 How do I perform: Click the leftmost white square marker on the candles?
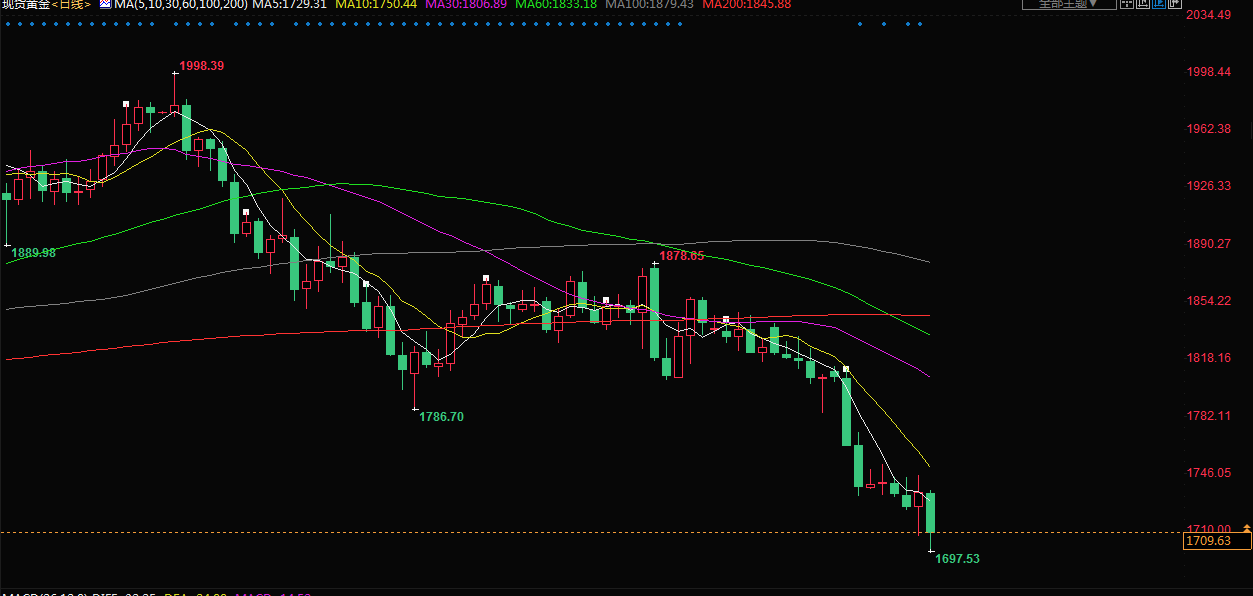126,104
